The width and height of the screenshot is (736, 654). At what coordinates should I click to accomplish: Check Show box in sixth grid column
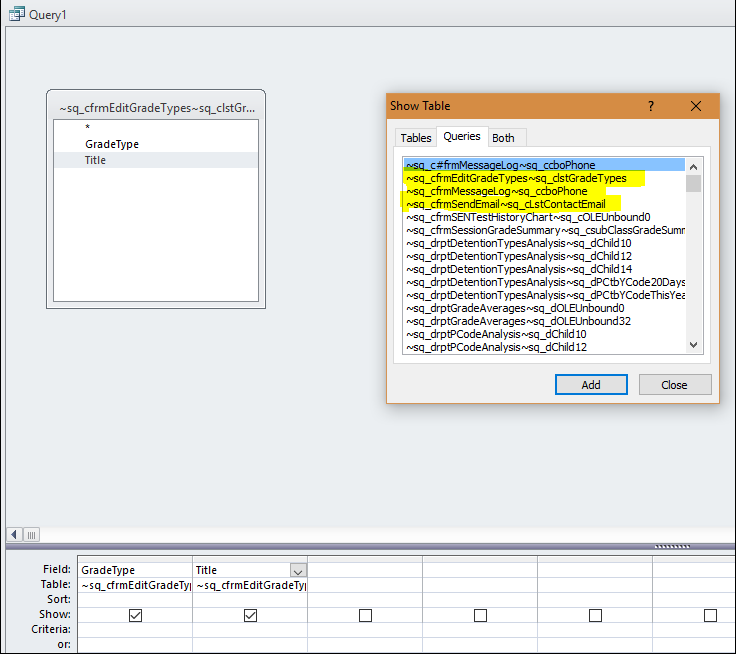[710, 615]
